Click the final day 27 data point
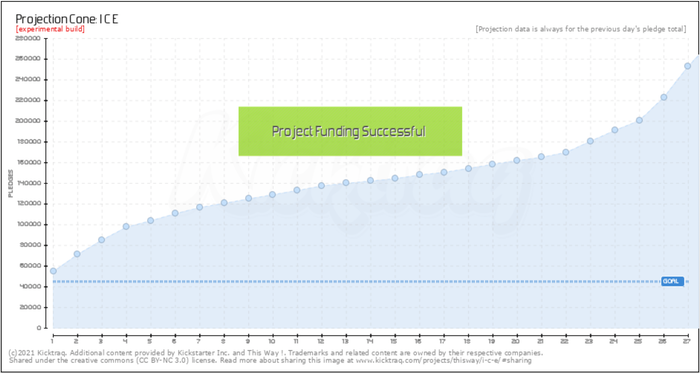 pyautogui.click(x=688, y=66)
